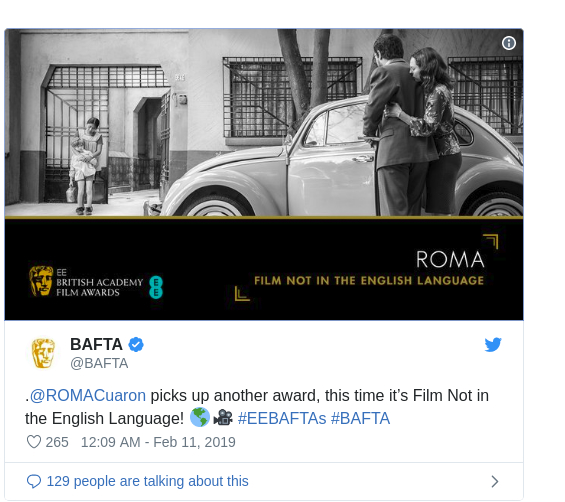Click the Twitter bird logo
Screen dimensions: 565x502
click(x=493, y=345)
